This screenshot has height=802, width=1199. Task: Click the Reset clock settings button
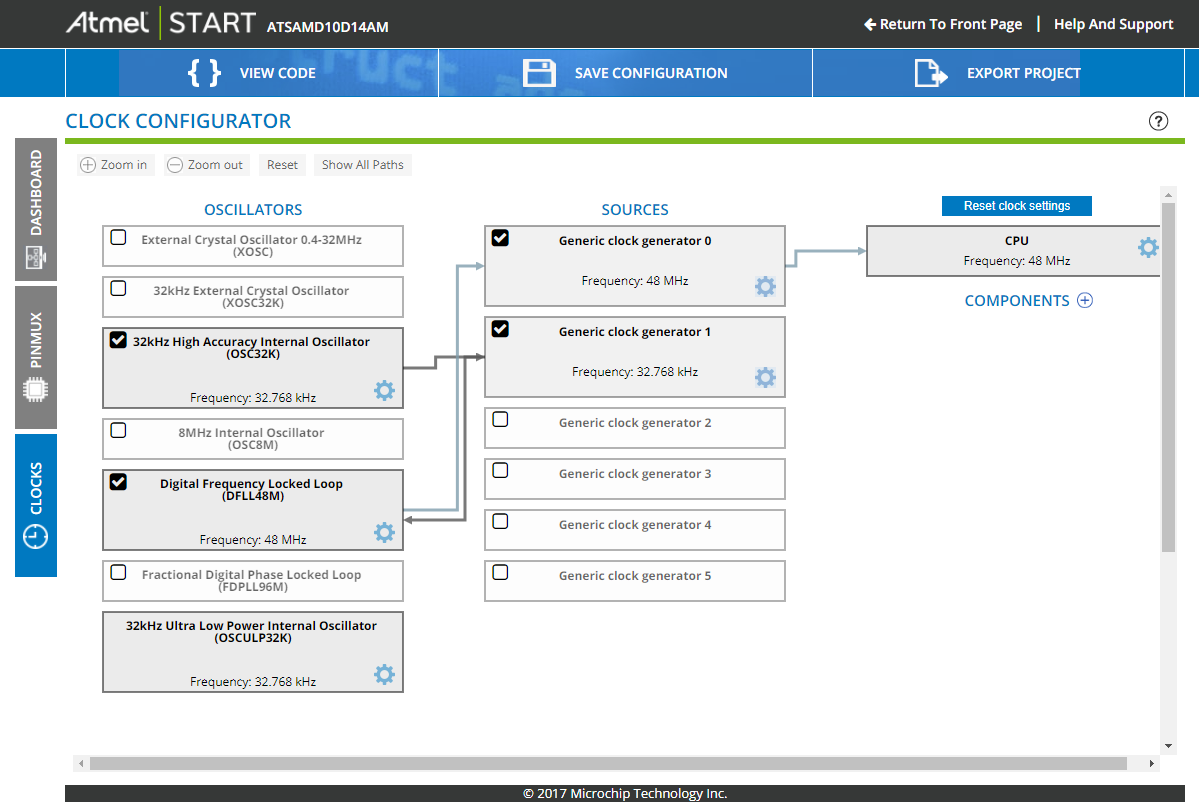tap(1016, 206)
